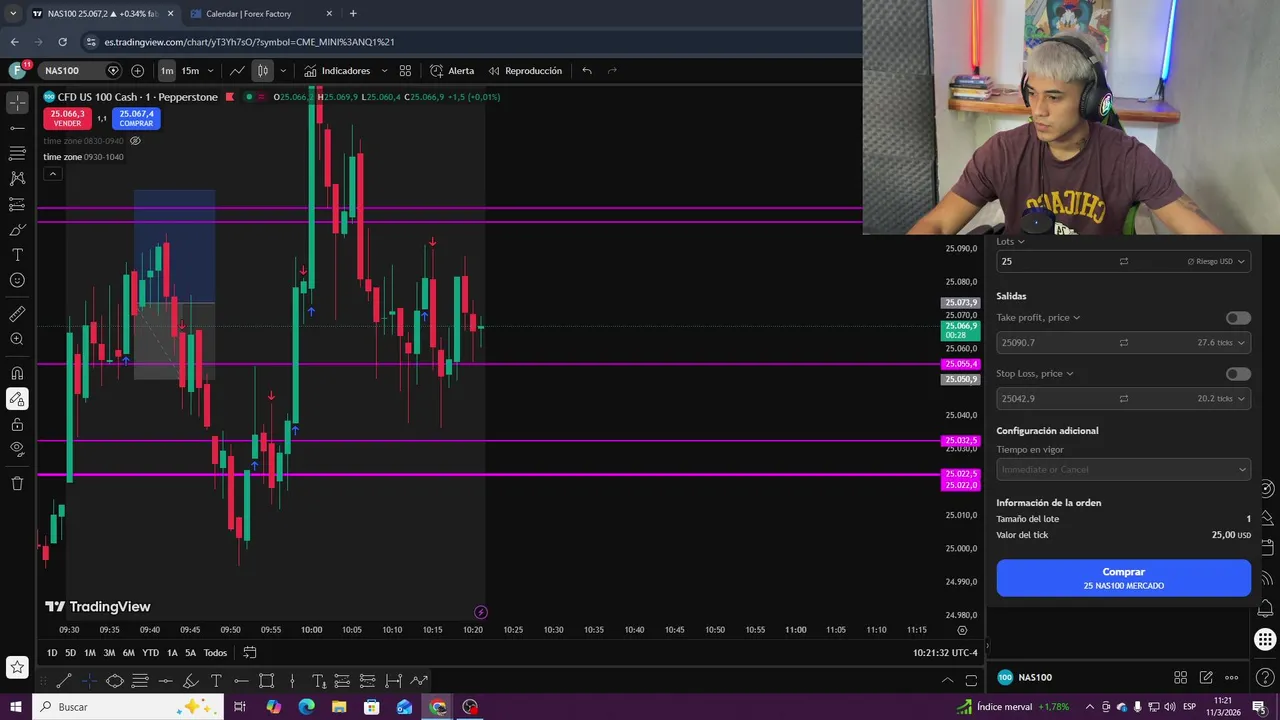Open File Explorer from taskbar
Viewport: 1280px width, 720px height.
[x=339, y=707]
